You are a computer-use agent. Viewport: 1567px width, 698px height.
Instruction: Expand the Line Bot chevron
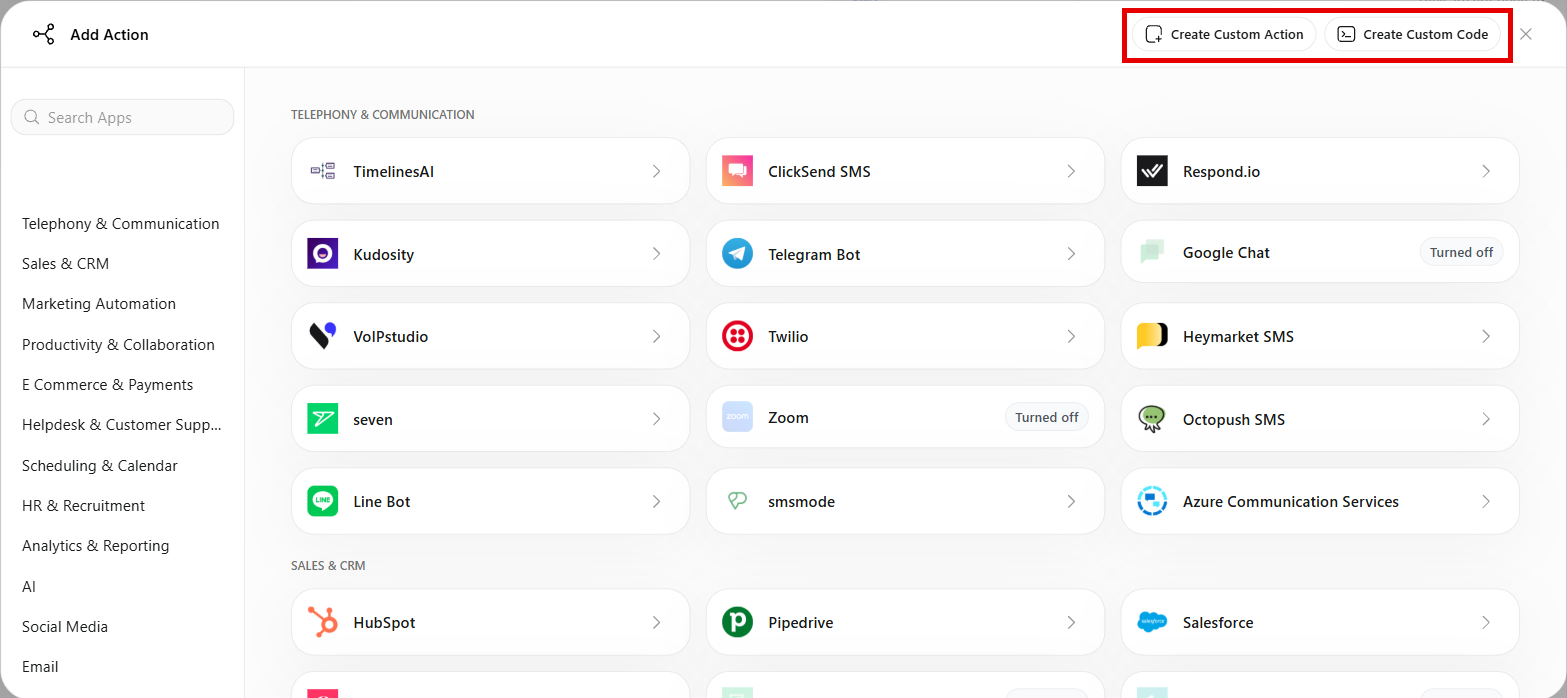click(x=657, y=501)
